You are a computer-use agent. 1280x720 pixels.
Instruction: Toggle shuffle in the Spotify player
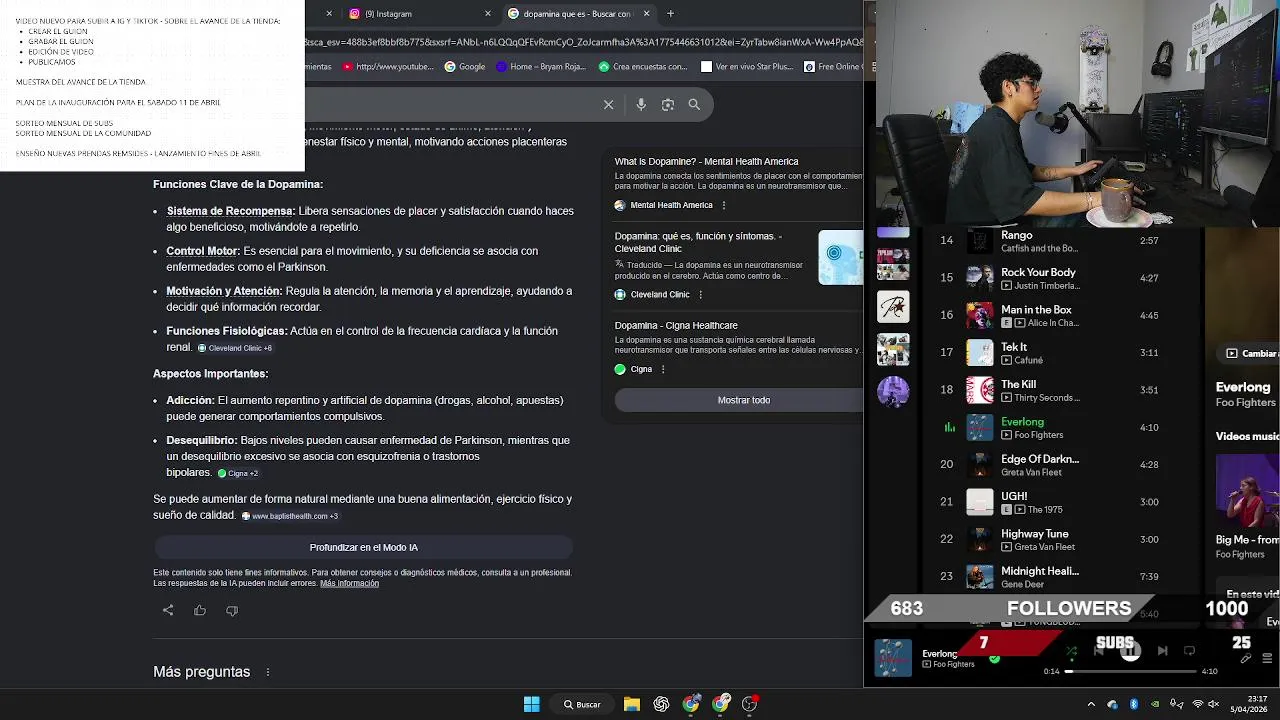(1071, 651)
